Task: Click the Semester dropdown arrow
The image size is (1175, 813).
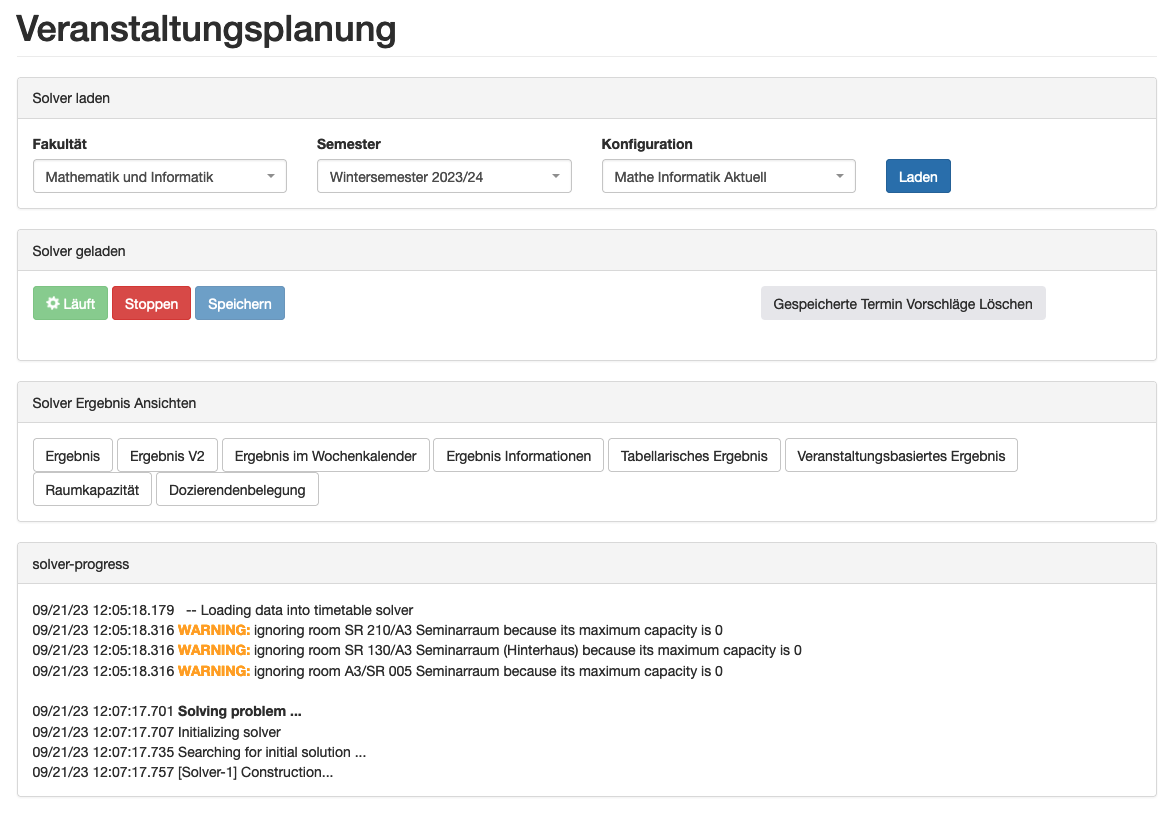Action: tap(555, 177)
